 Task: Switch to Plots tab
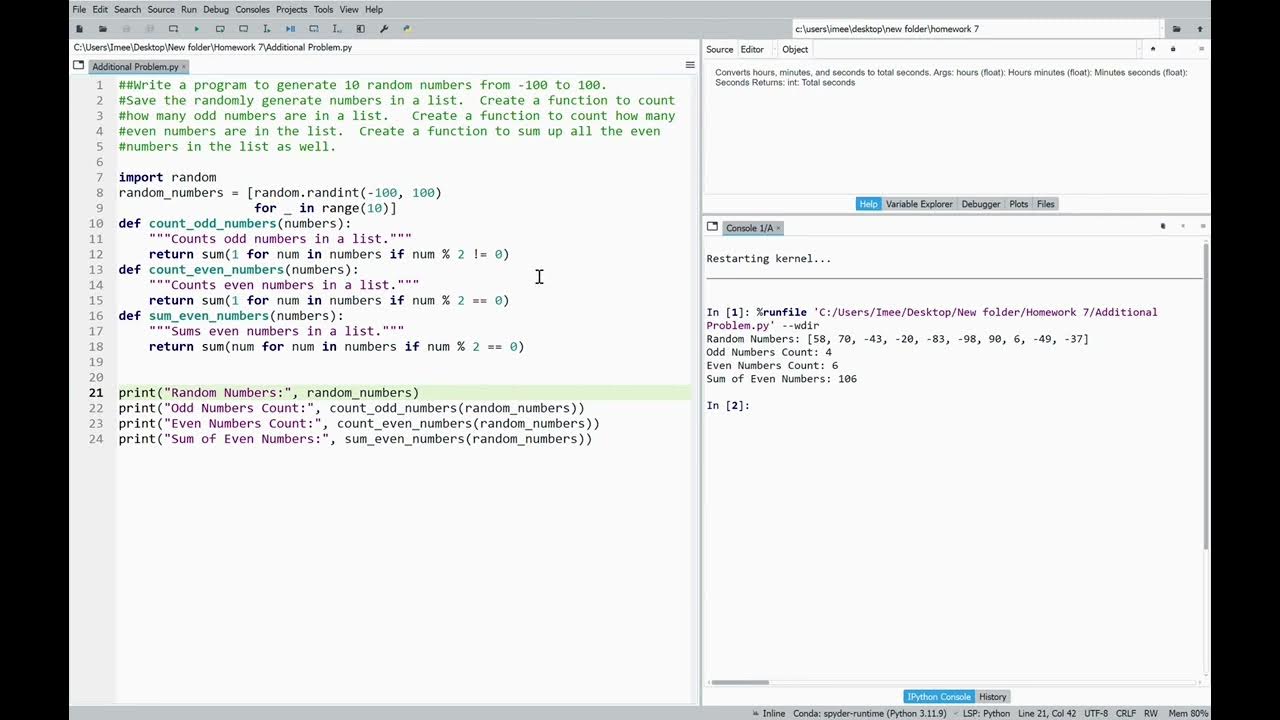1019,204
